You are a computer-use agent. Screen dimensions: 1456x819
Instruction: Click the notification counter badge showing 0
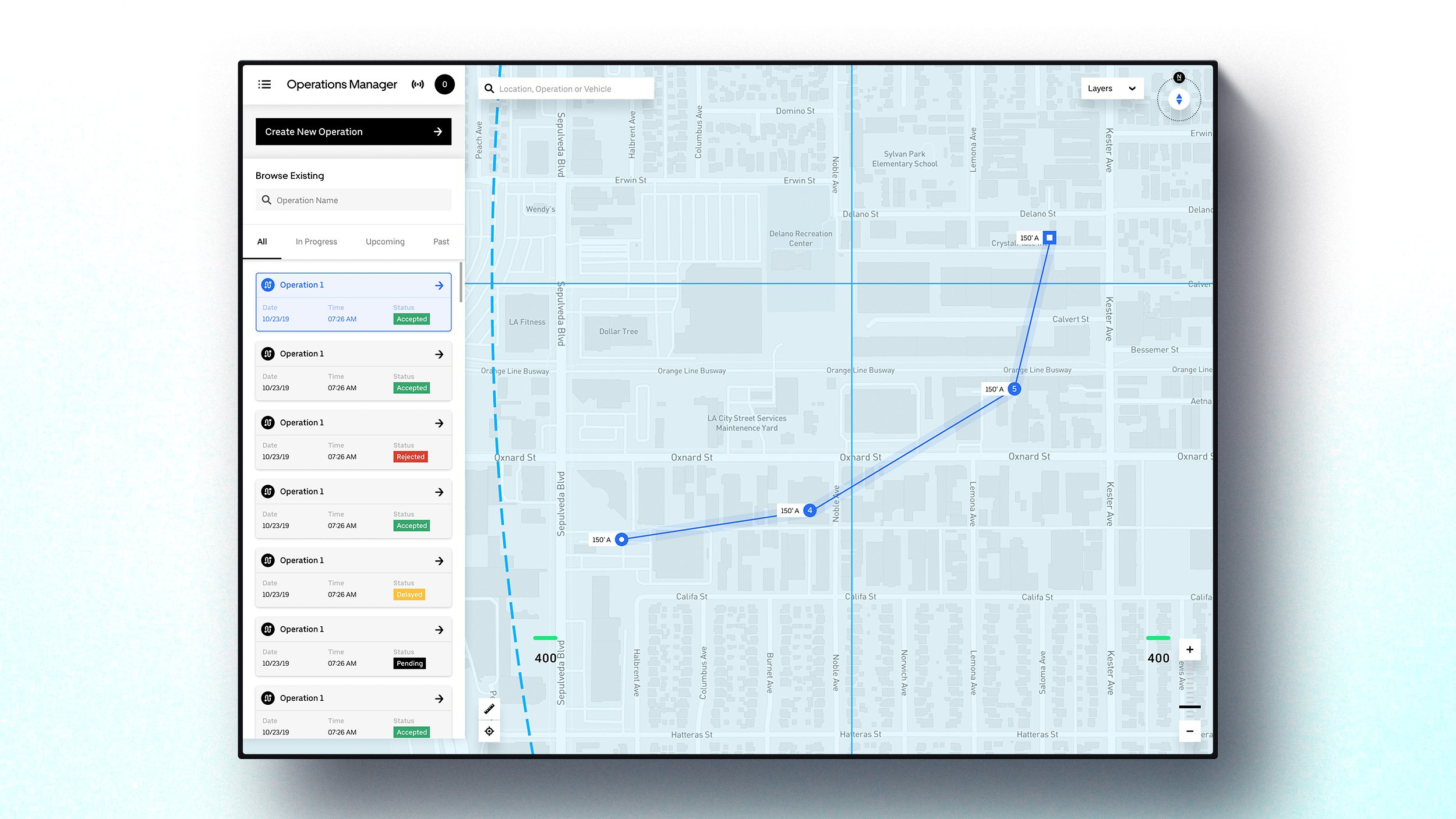pyautogui.click(x=444, y=84)
